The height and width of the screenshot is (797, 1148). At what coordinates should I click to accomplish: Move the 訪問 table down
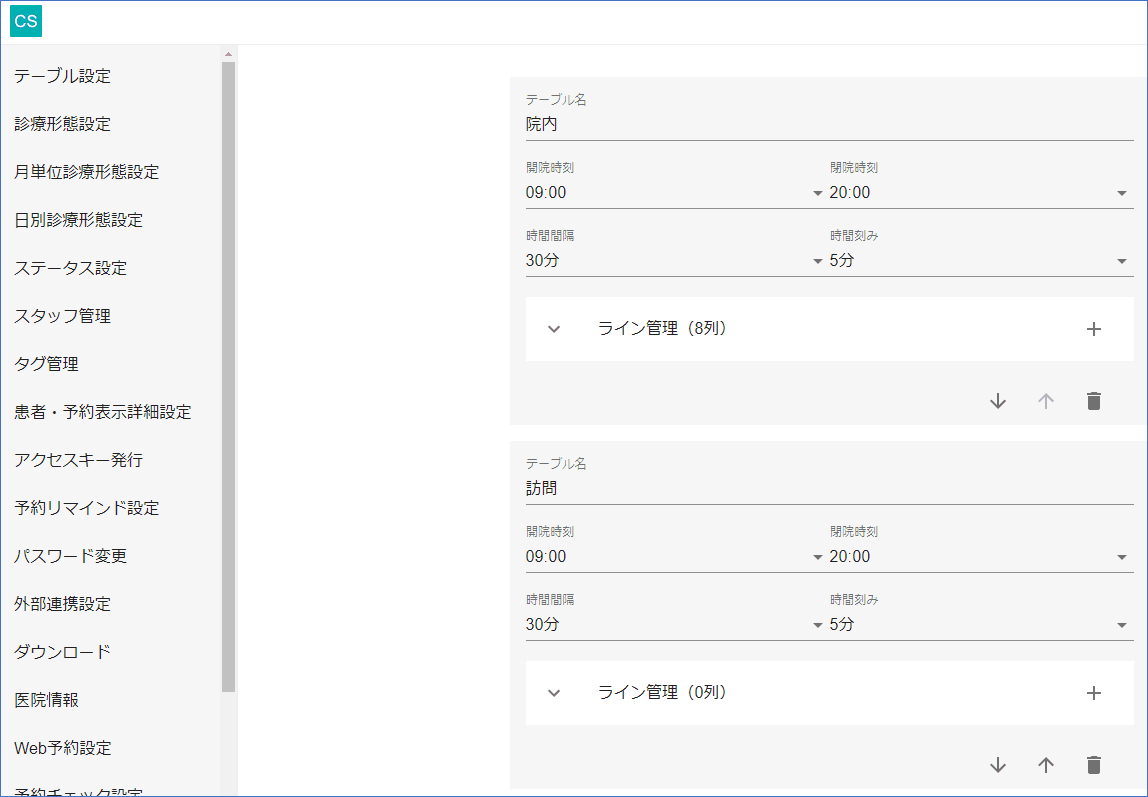(997, 765)
